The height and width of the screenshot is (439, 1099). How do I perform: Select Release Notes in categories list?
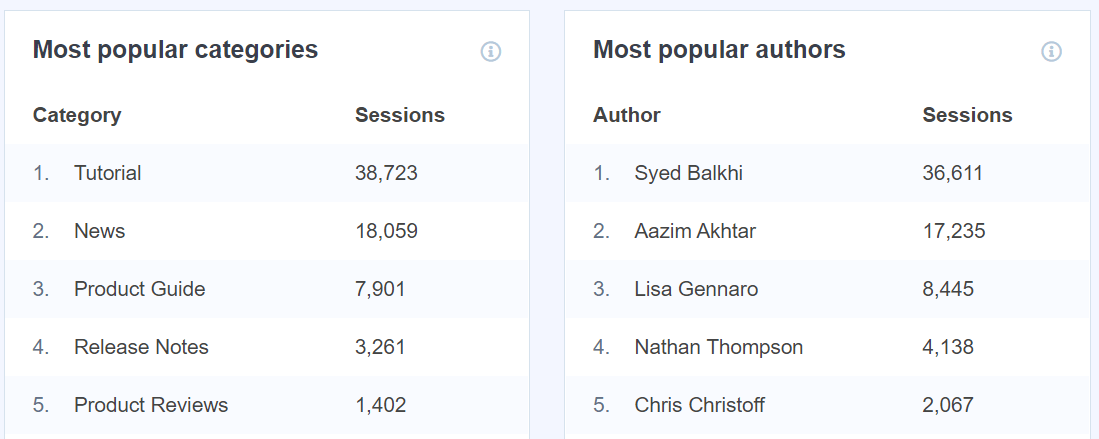pos(141,347)
